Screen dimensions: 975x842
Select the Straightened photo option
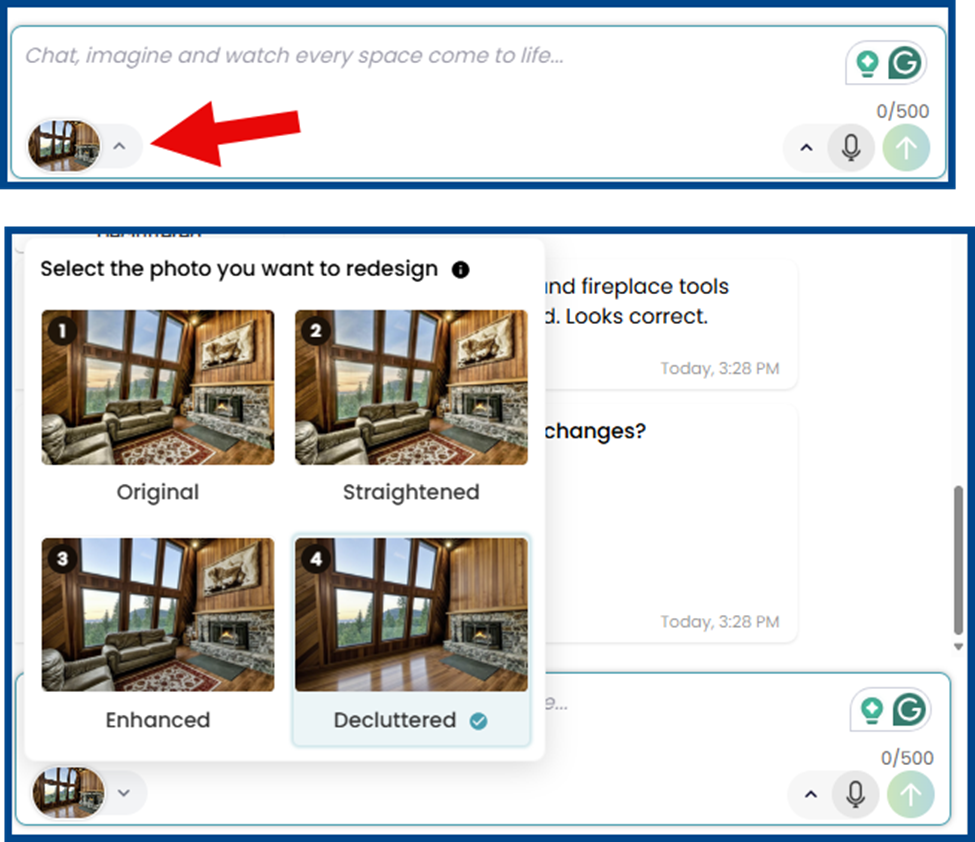tap(411, 387)
